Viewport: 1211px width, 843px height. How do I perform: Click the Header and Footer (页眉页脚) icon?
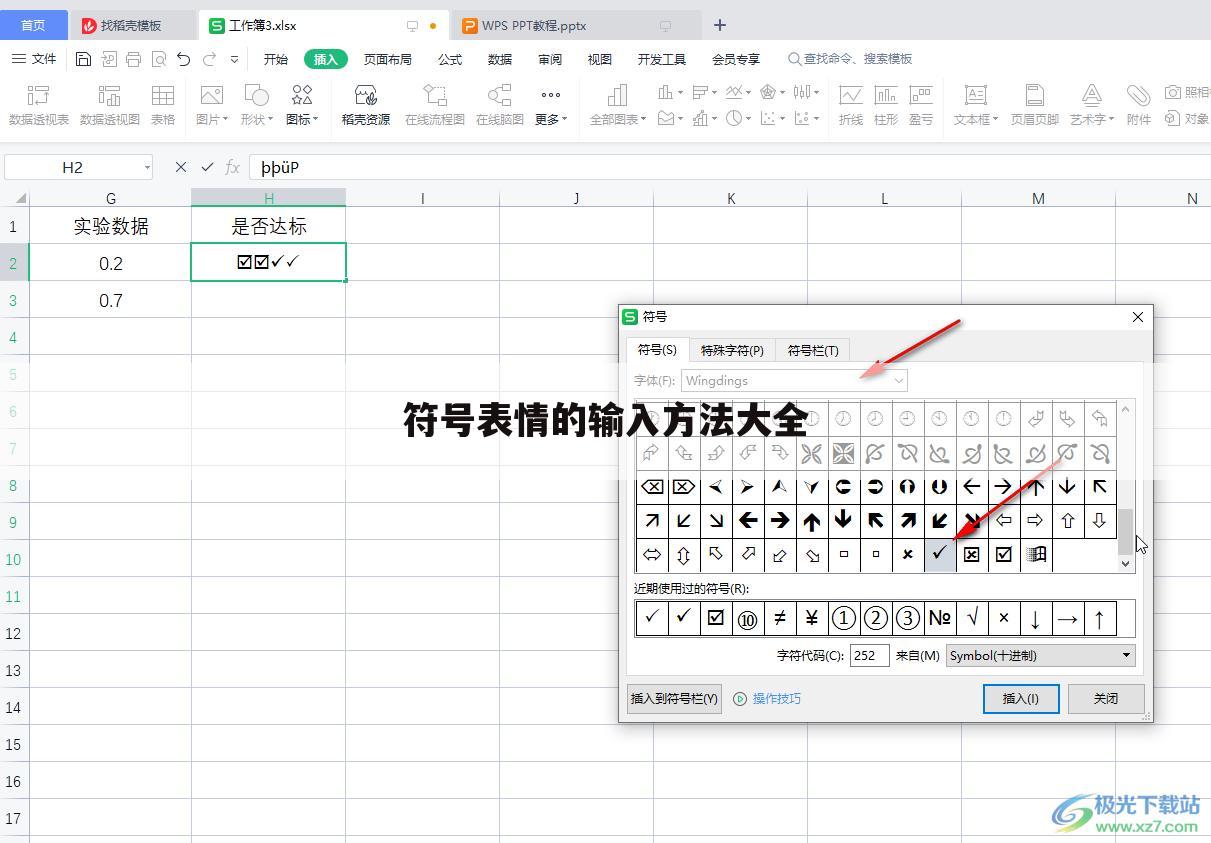tap(1034, 105)
